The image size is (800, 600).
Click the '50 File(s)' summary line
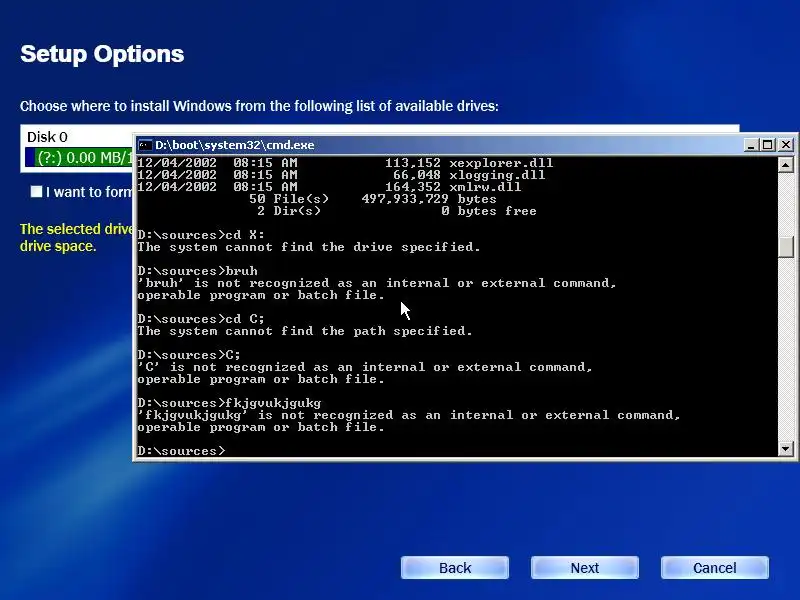coord(372,199)
